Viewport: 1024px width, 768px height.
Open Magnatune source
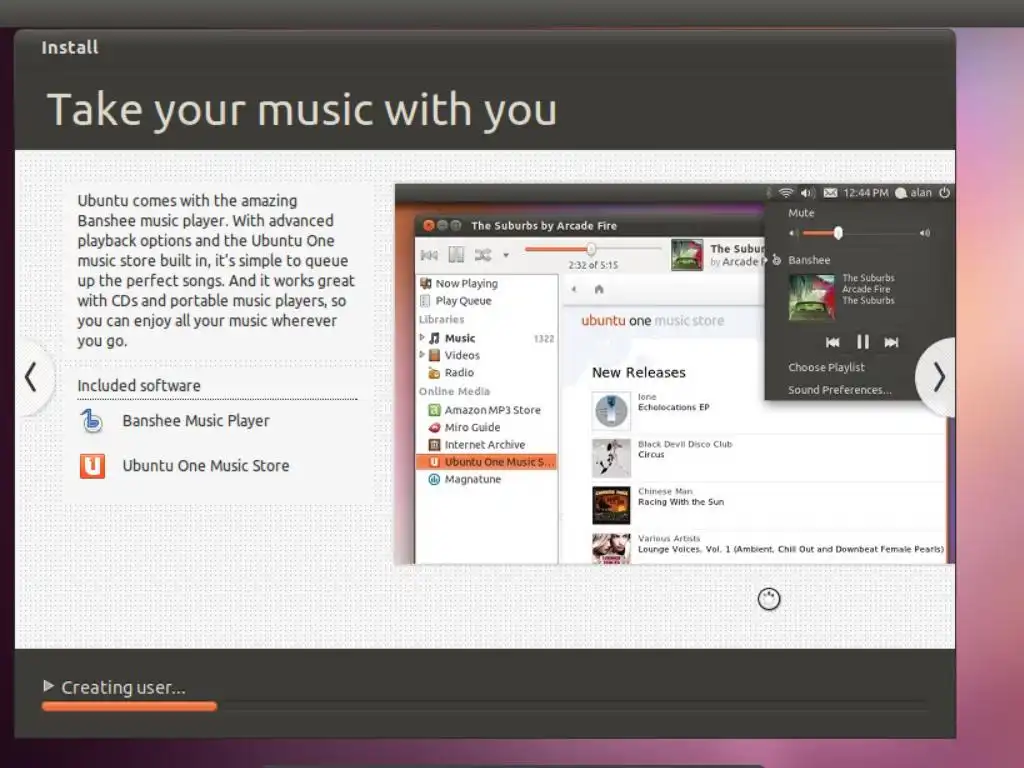coord(473,479)
